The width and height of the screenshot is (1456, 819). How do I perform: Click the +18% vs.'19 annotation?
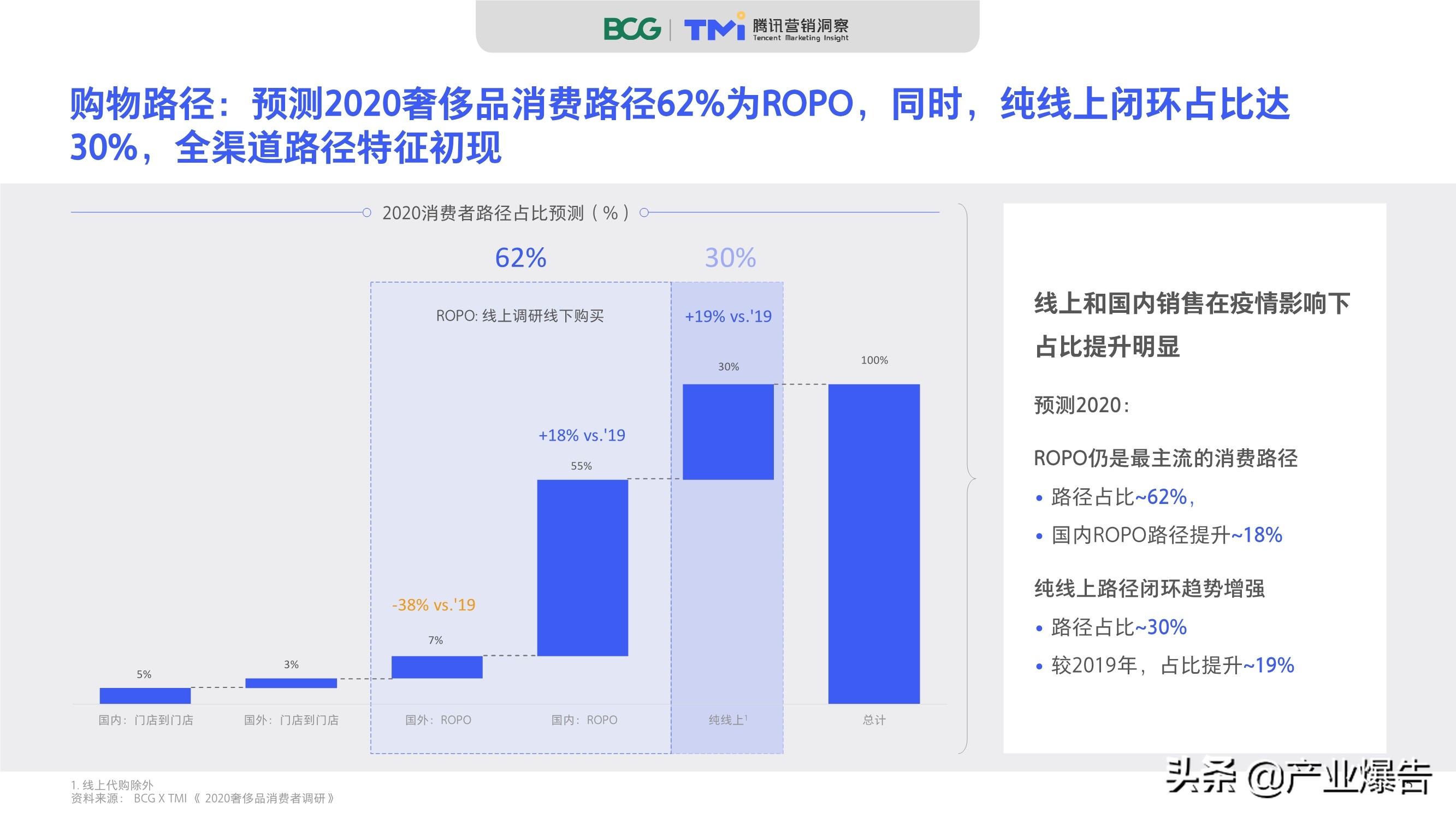pyautogui.click(x=582, y=435)
